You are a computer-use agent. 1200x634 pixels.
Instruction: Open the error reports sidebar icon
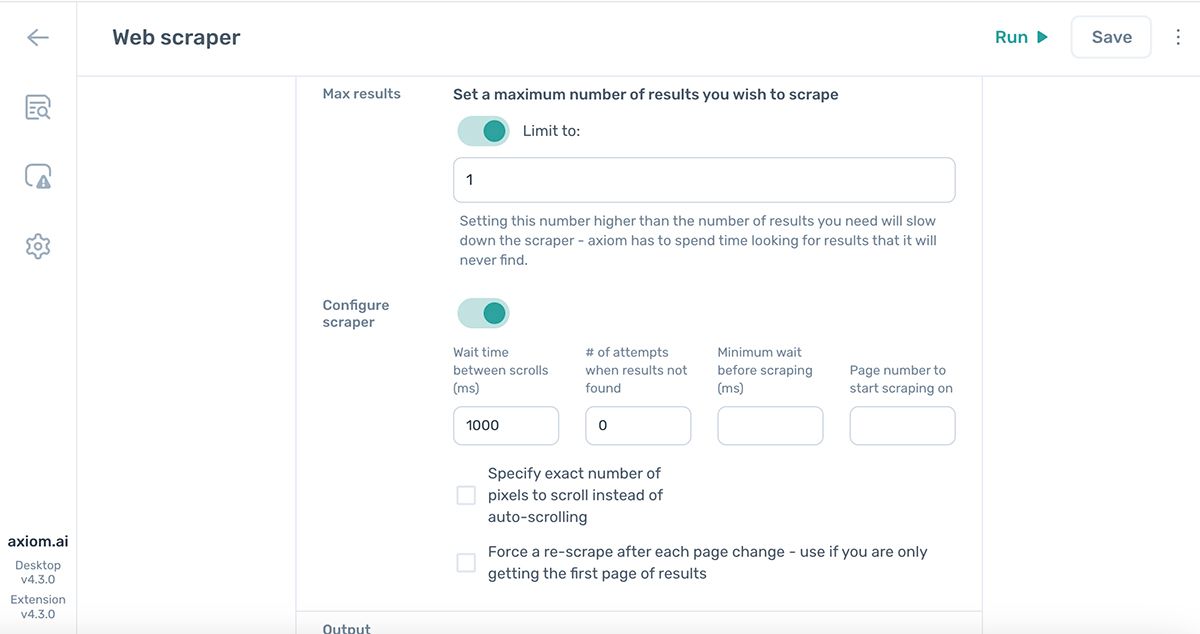click(x=38, y=177)
